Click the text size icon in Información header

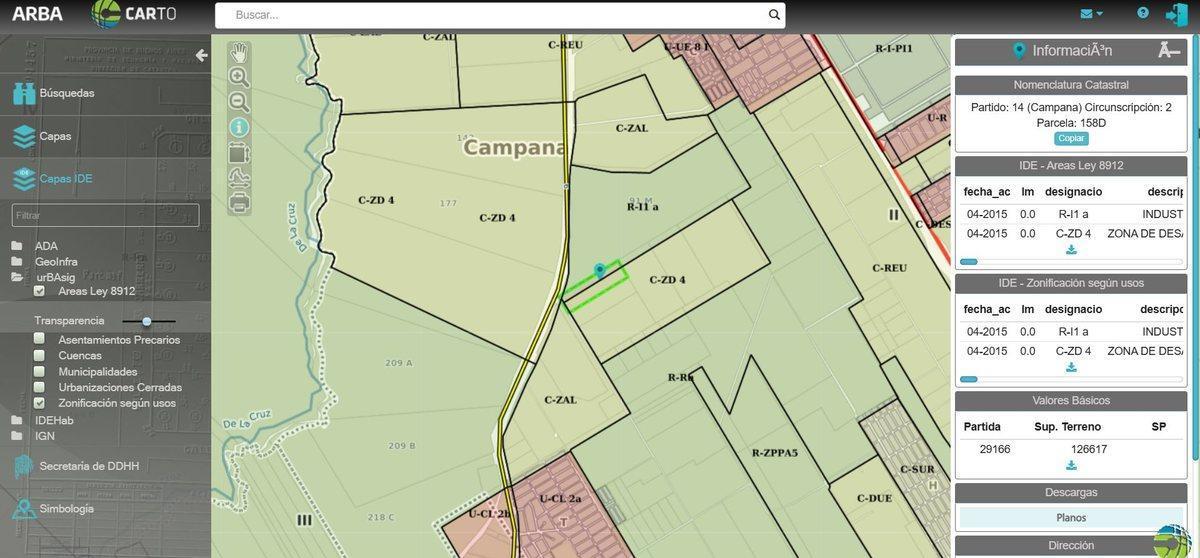pyautogui.click(x=1169, y=51)
